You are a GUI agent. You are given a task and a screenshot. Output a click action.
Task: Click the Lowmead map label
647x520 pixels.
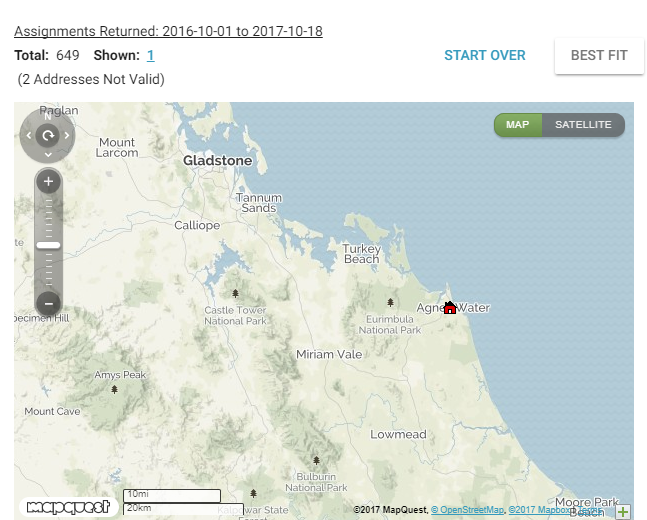398,434
